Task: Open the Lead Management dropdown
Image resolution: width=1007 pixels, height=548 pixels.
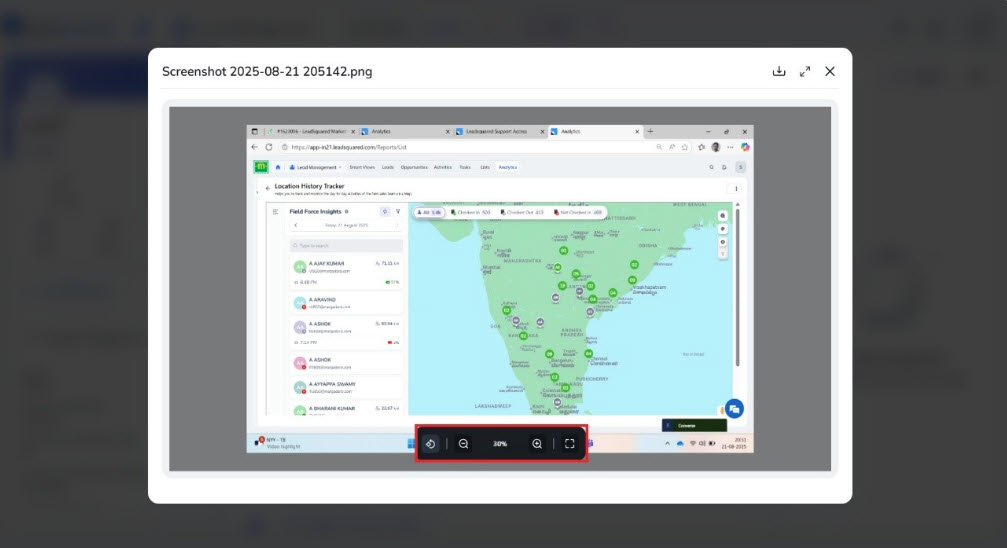Action: (x=315, y=167)
